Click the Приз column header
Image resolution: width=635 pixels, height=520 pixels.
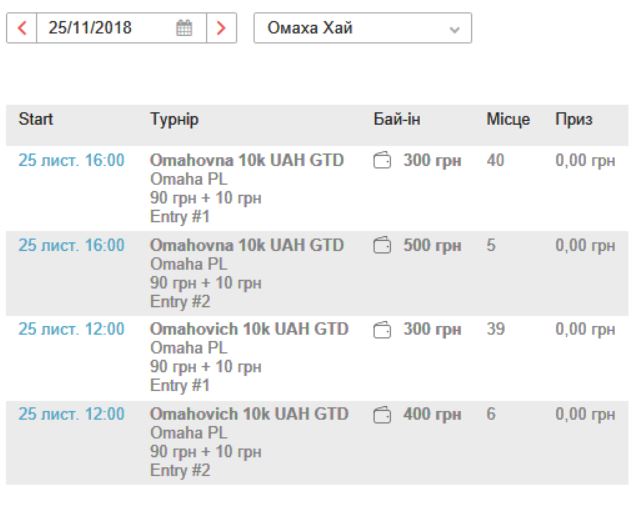click(574, 120)
